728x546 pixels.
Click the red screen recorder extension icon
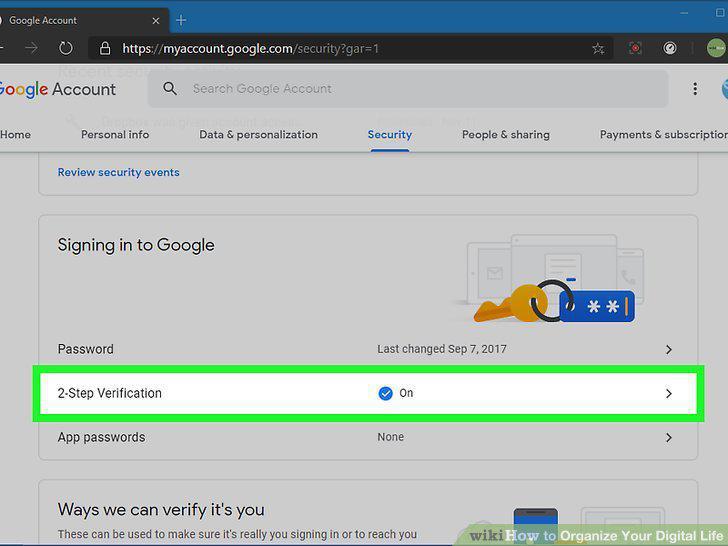click(635, 48)
